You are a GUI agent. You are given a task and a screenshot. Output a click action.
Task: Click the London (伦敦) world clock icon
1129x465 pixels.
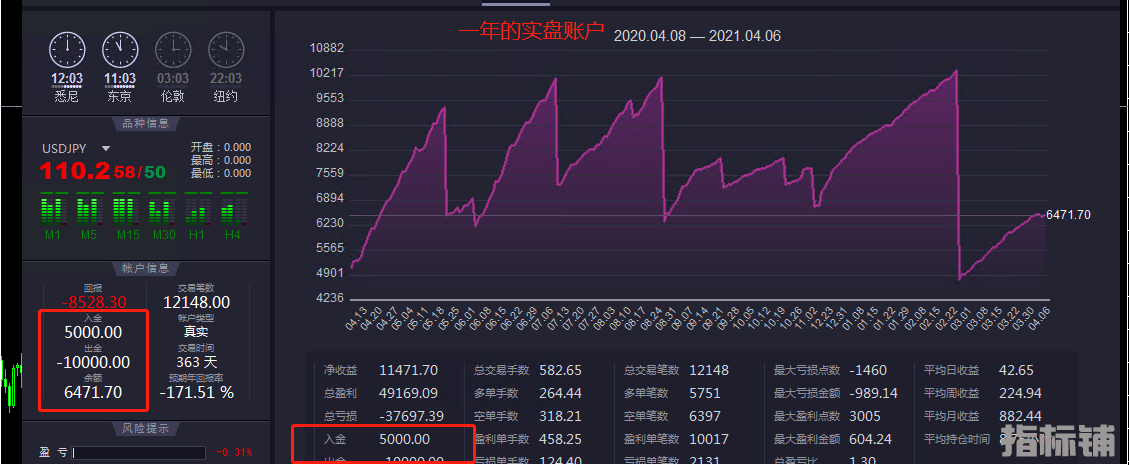click(x=173, y=50)
